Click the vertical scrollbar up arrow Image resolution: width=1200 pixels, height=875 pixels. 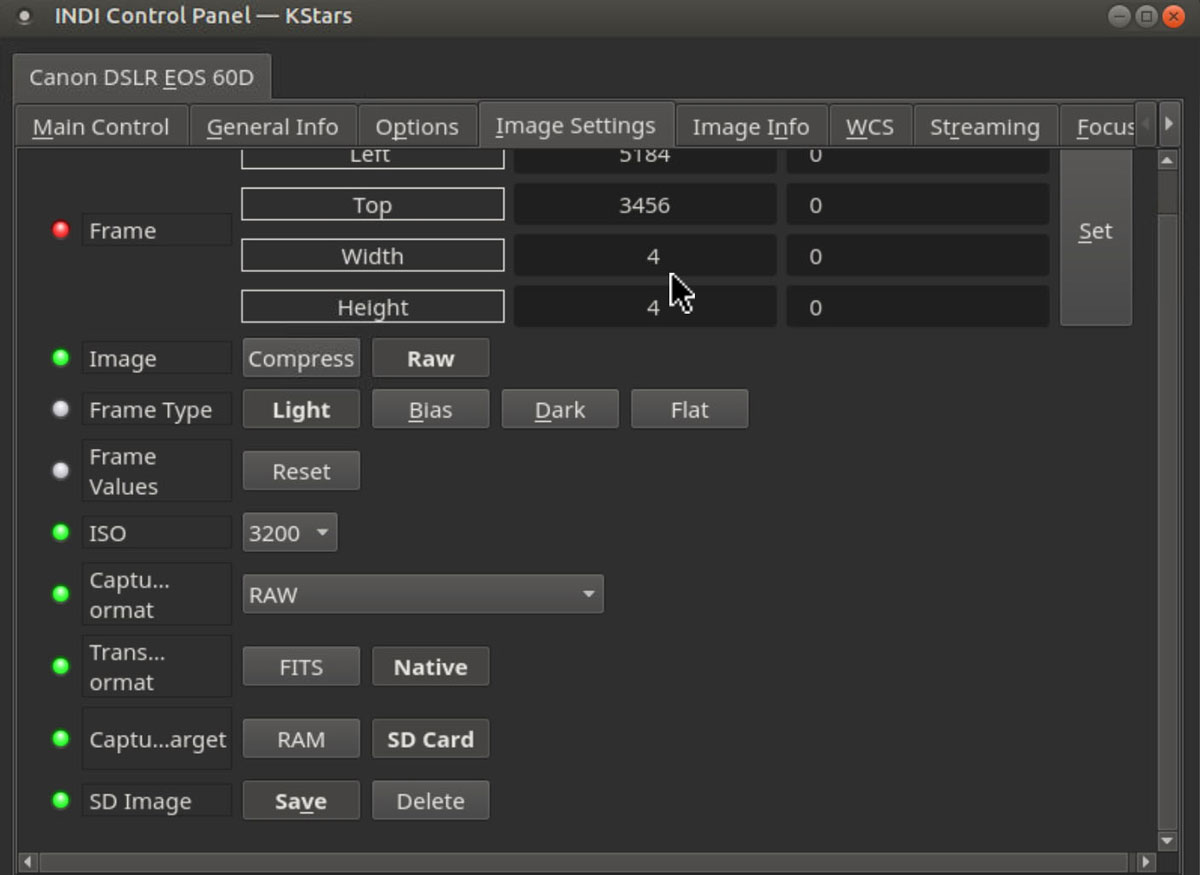pyautogui.click(x=1167, y=160)
